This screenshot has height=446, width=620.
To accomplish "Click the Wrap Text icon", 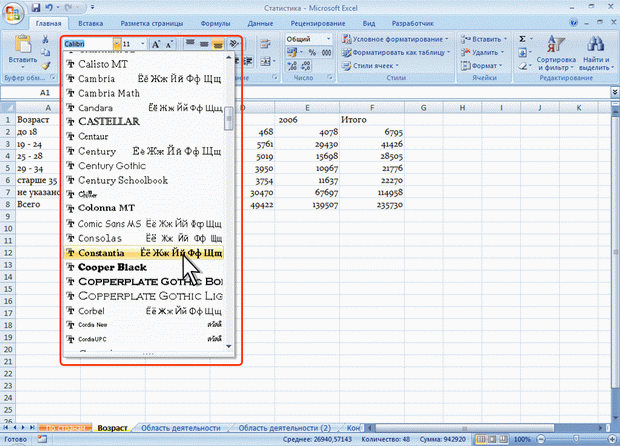I will pyautogui.click(x=265, y=44).
